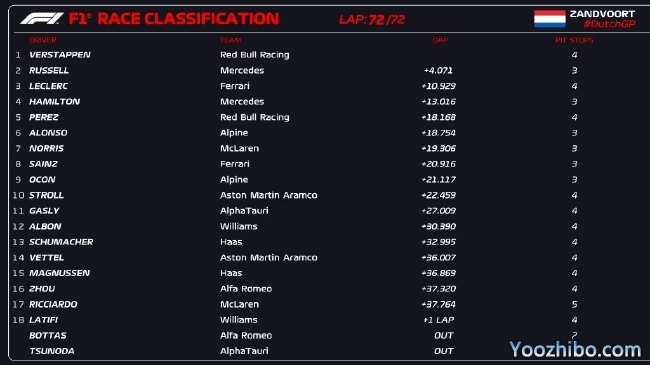The image size is (650, 365).
Task: Select the GAP column header
Action: pyautogui.click(x=440, y=40)
